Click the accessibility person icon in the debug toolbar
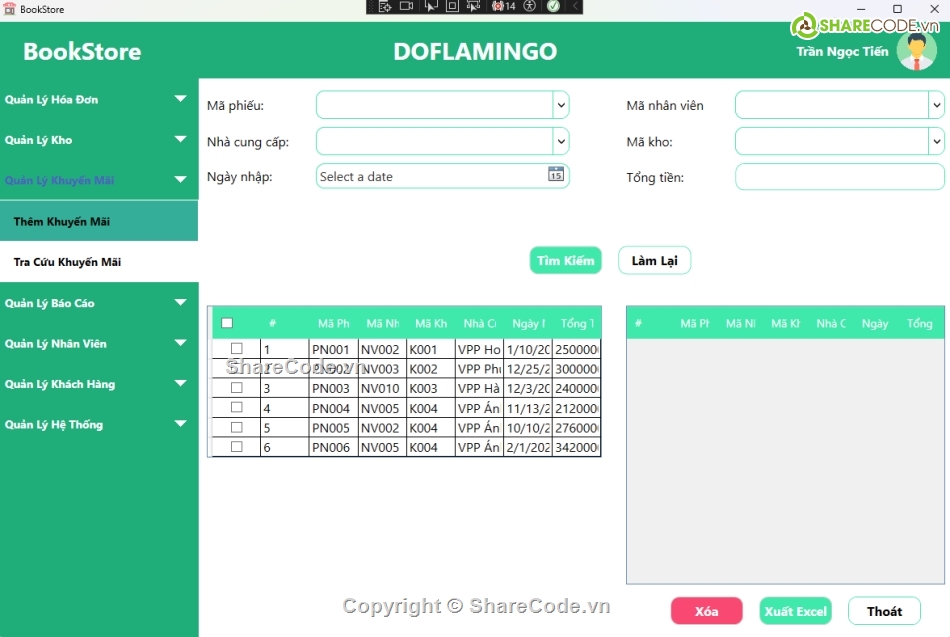Viewport: 950px width, 637px height. coord(530,6)
